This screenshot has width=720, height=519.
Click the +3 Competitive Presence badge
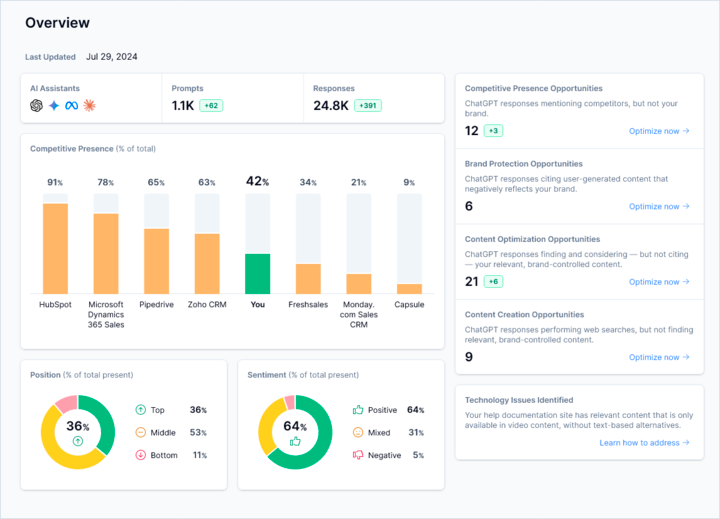click(494, 131)
